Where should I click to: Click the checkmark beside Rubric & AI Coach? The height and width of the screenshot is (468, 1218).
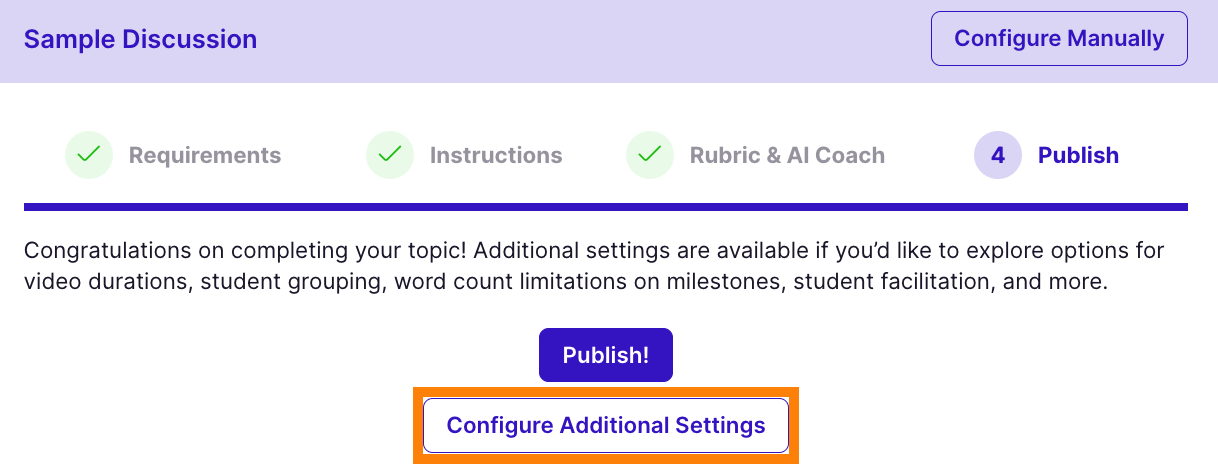pyautogui.click(x=650, y=156)
